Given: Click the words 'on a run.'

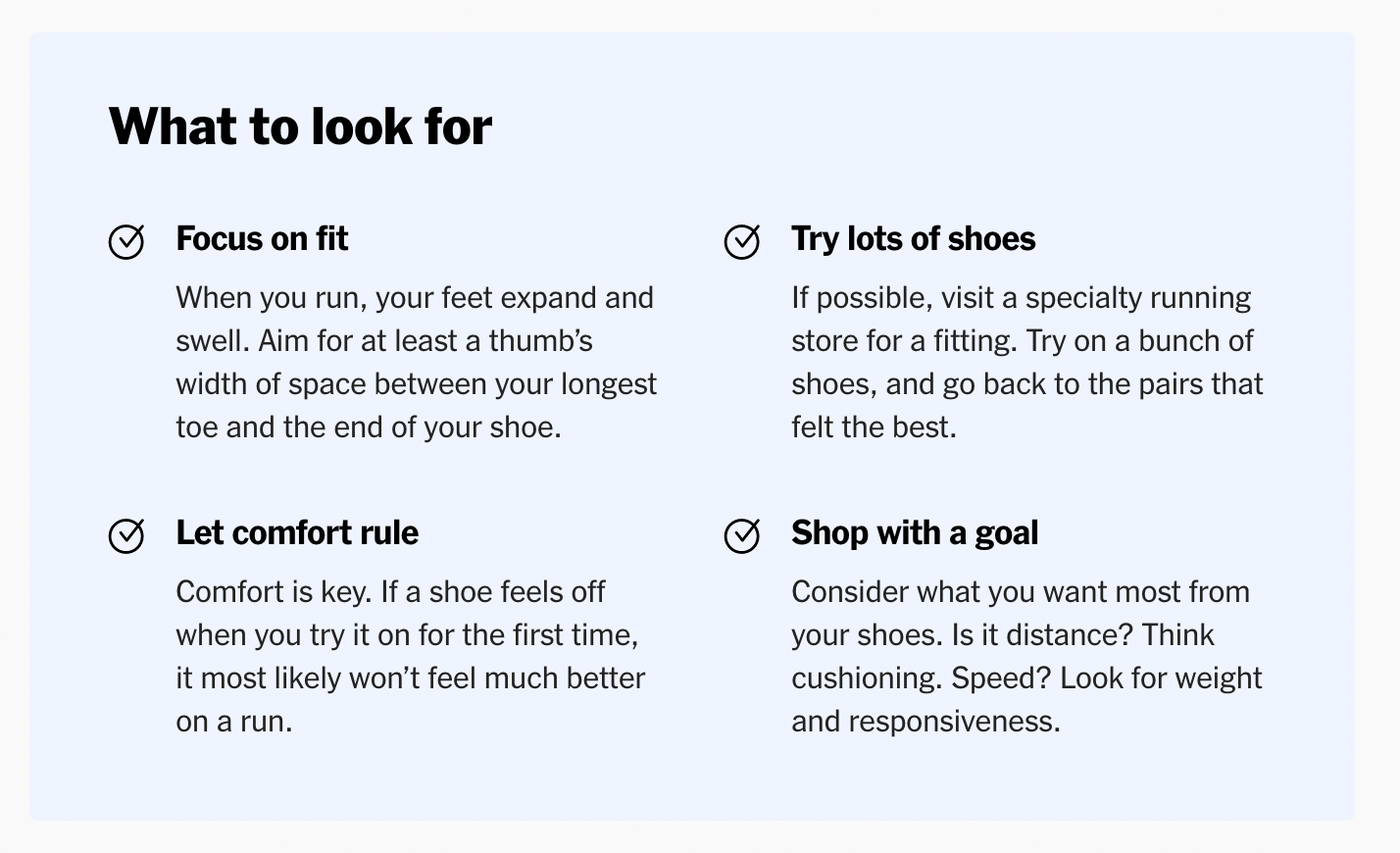Looking at the screenshot, I should 234,721.
